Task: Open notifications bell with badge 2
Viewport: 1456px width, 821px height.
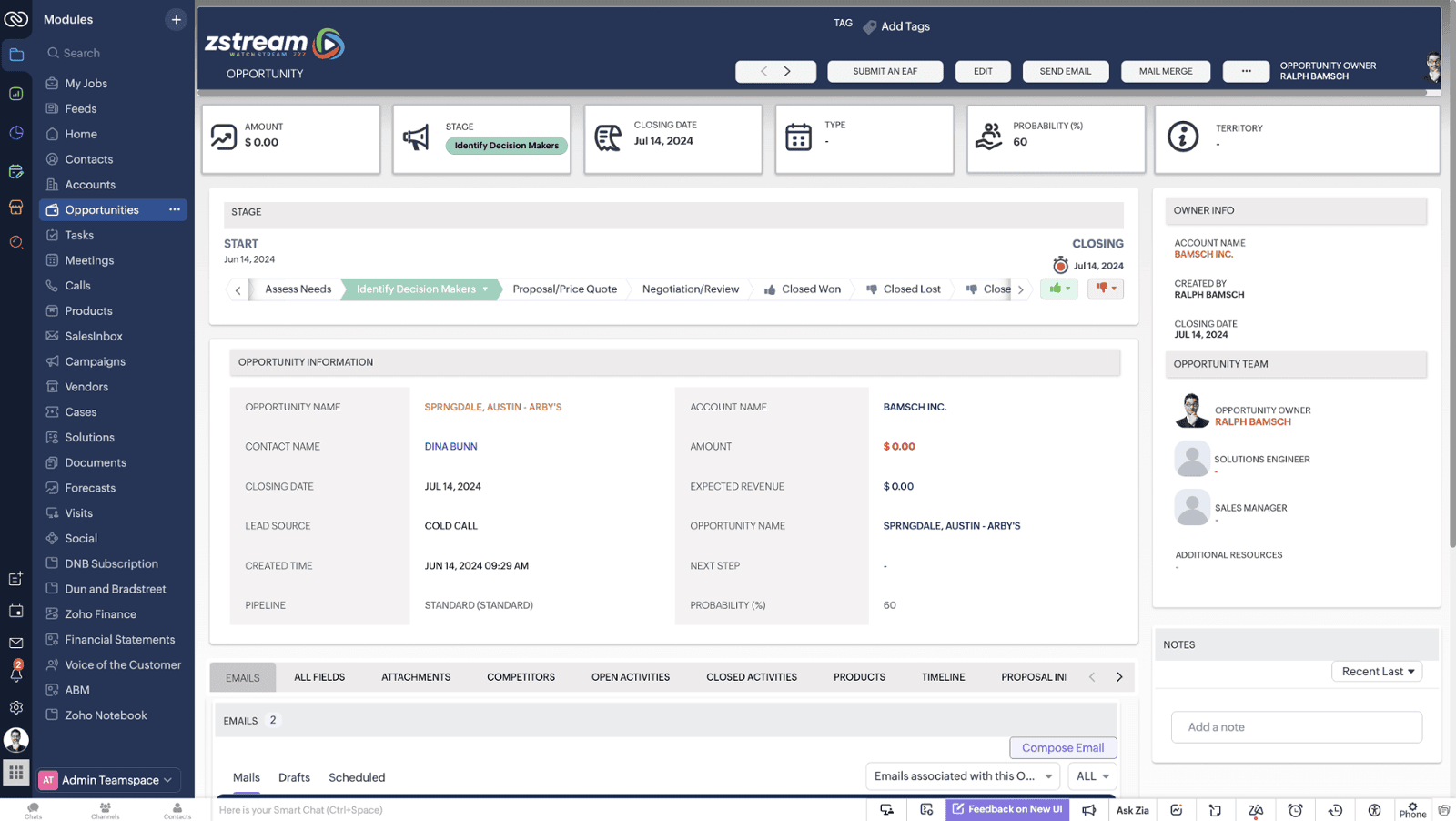Action: pyautogui.click(x=16, y=672)
